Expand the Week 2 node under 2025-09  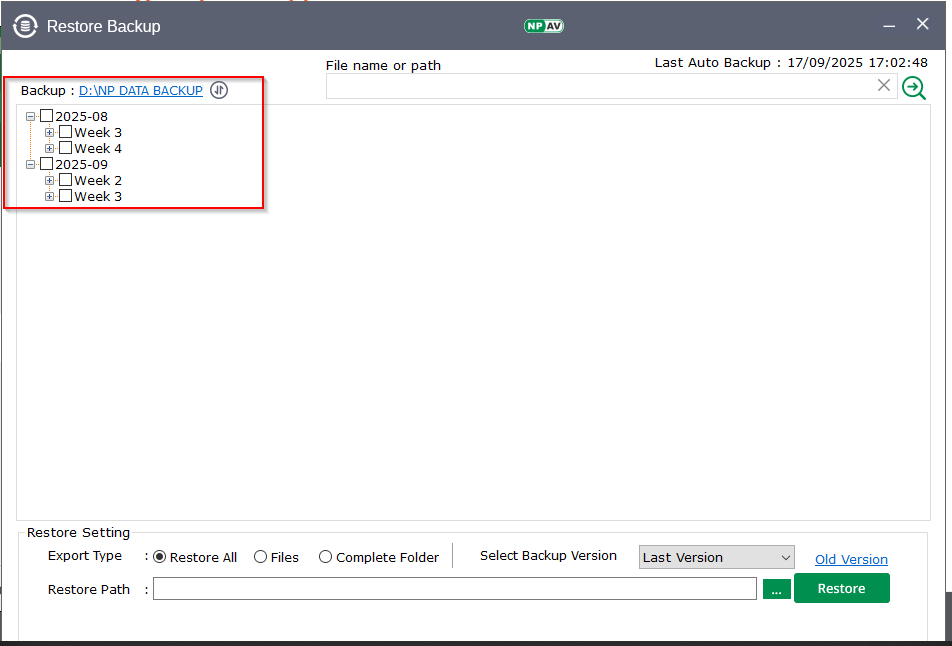50,180
